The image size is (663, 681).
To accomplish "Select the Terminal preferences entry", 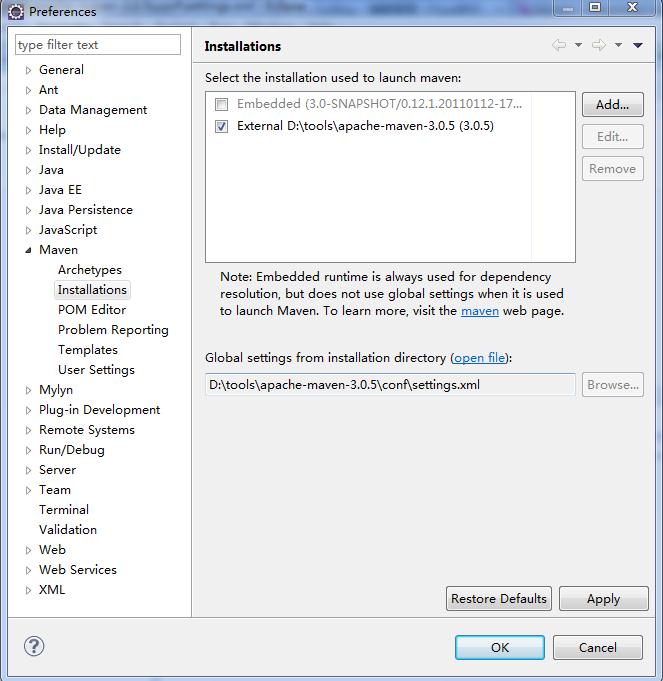I will pyautogui.click(x=64, y=509).
